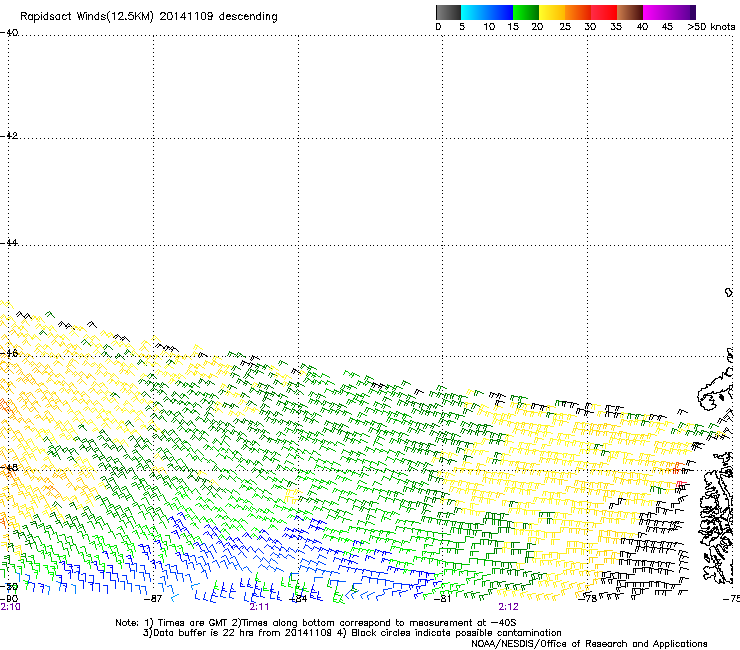Click the brown 35-40 knots legend swatch

[630, 12]
